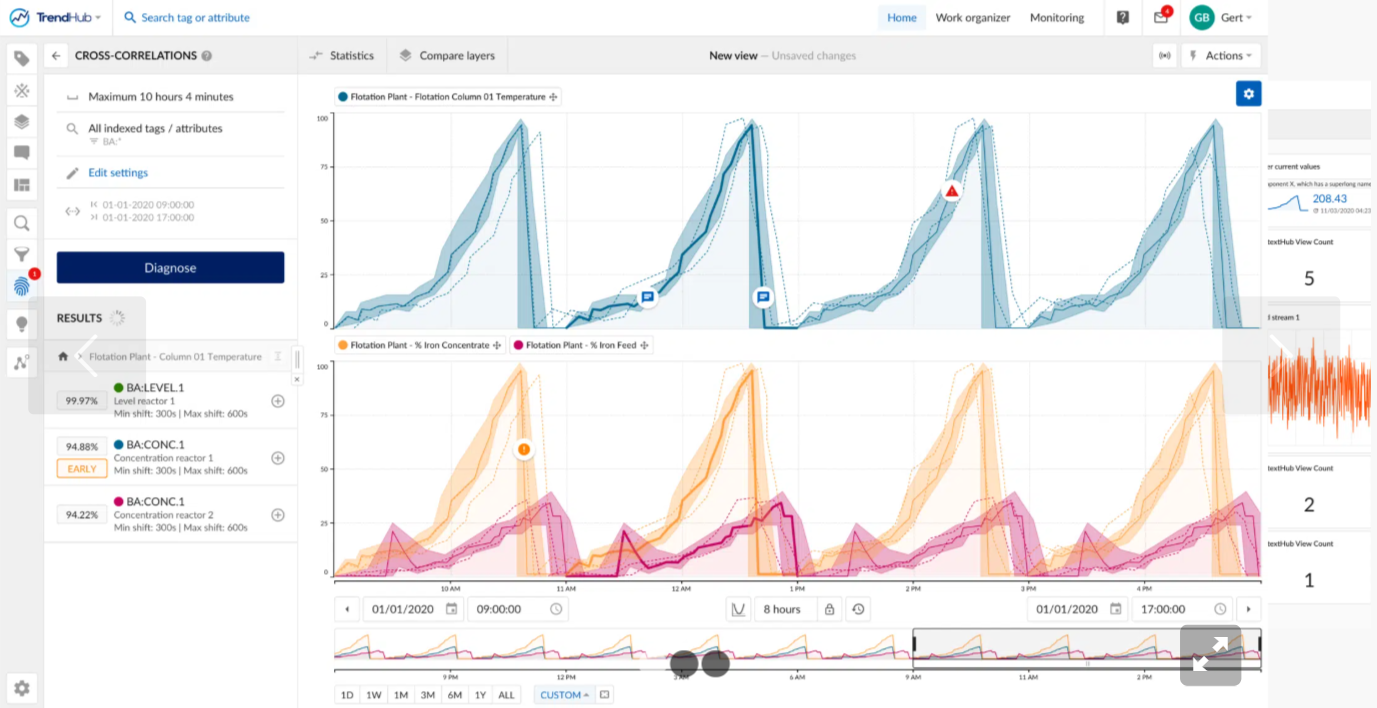The width and height of the screenshot is (1377, 708).
Task: Open Work organizer tab
Action: pyautogui.click(x=973, y=17)
